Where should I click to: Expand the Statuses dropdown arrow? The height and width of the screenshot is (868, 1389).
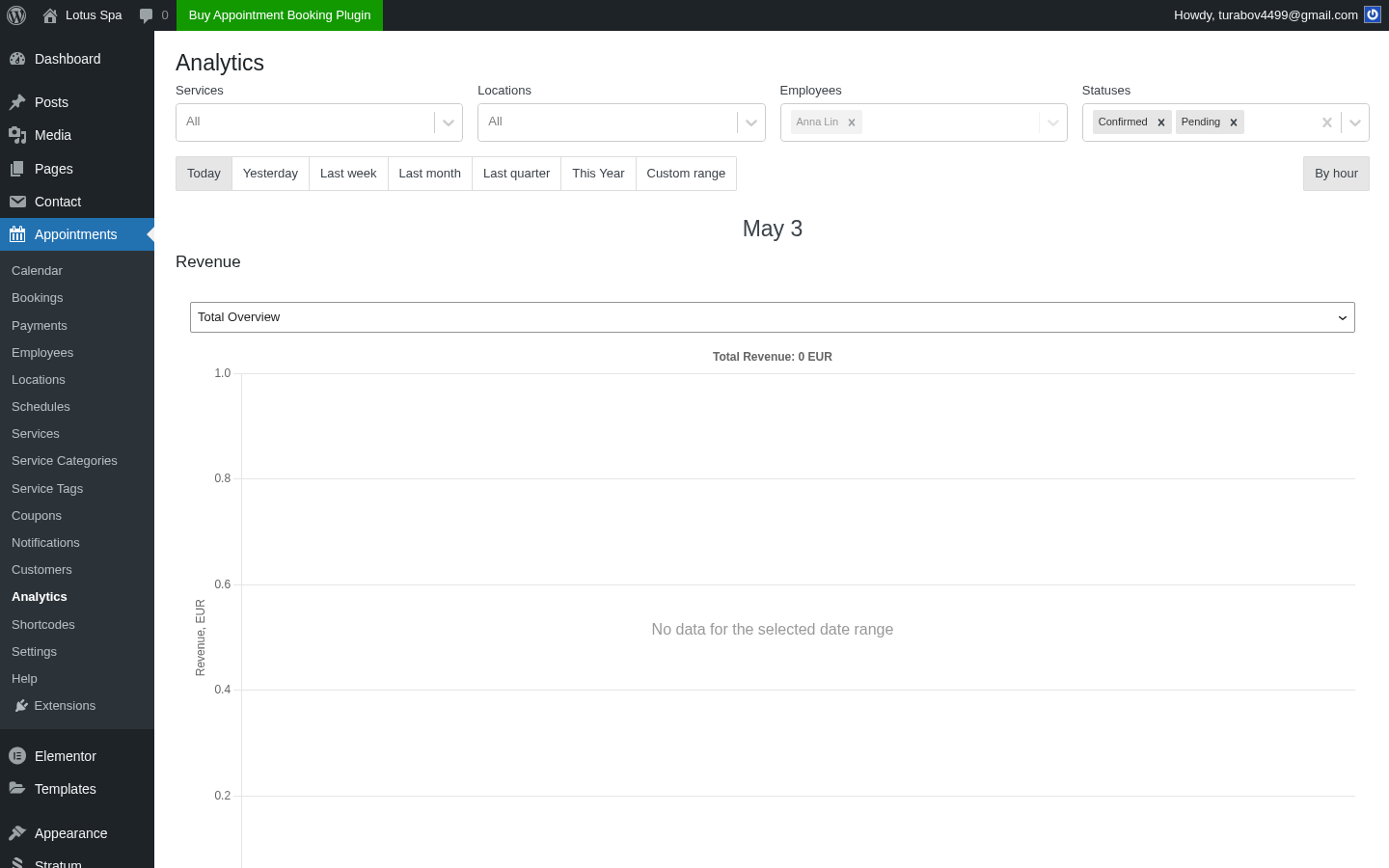coord(1355,122)
